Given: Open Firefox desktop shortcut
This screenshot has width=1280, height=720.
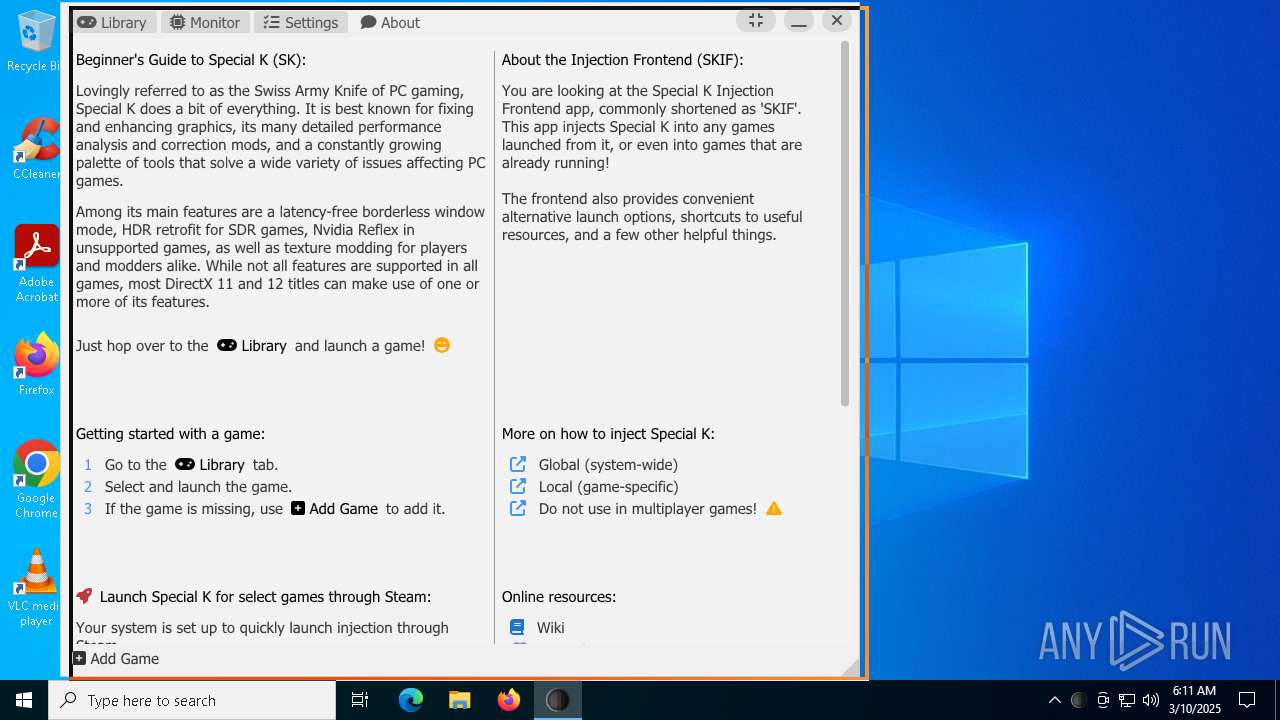Looking at the screenshot, I should 36,365.
